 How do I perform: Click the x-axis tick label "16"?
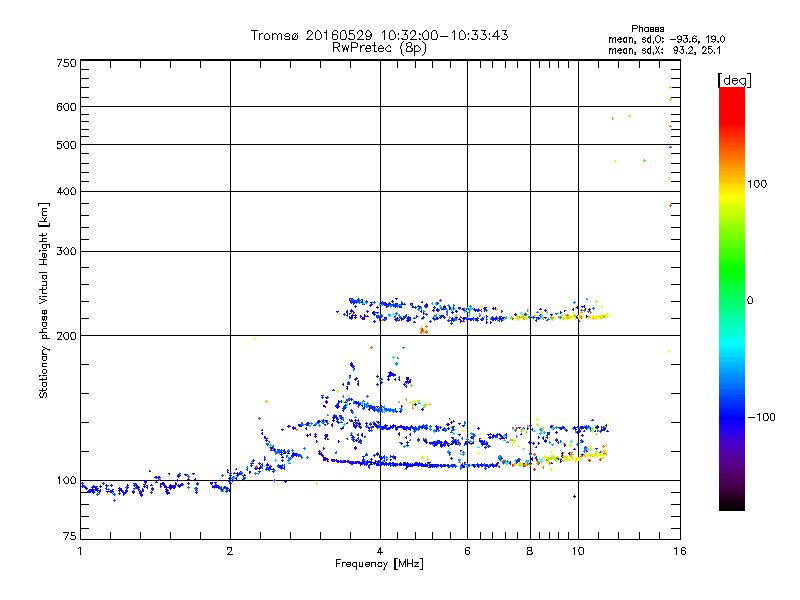(680, 551)
